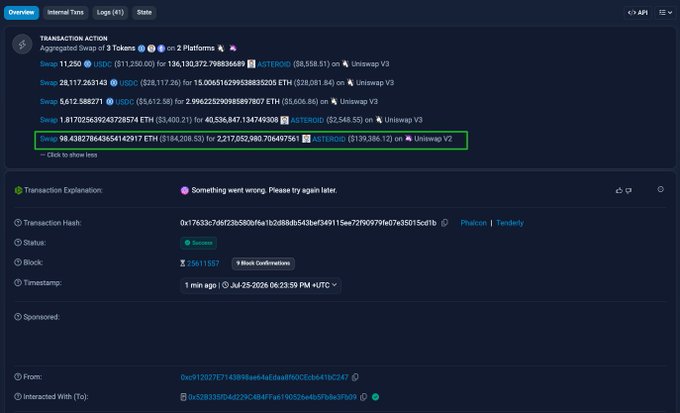This screenshot has height=413, width=680.
Task: Open ASTEROID link in the Uniswap V2 swap row
Action: click(329, 139)
